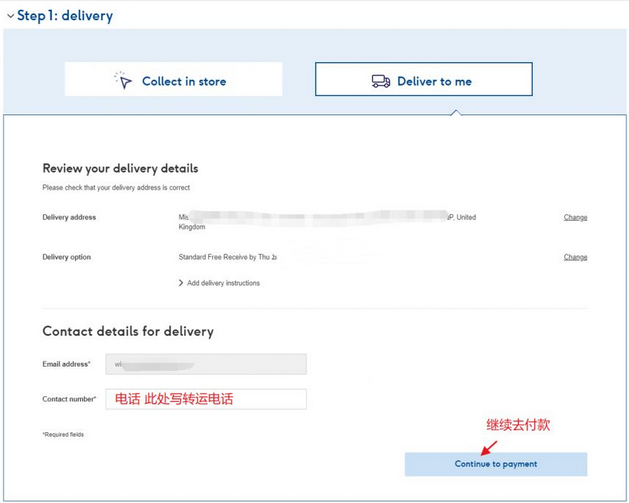
Task: Select the Deliver to me tab
Action: [424, 79]
